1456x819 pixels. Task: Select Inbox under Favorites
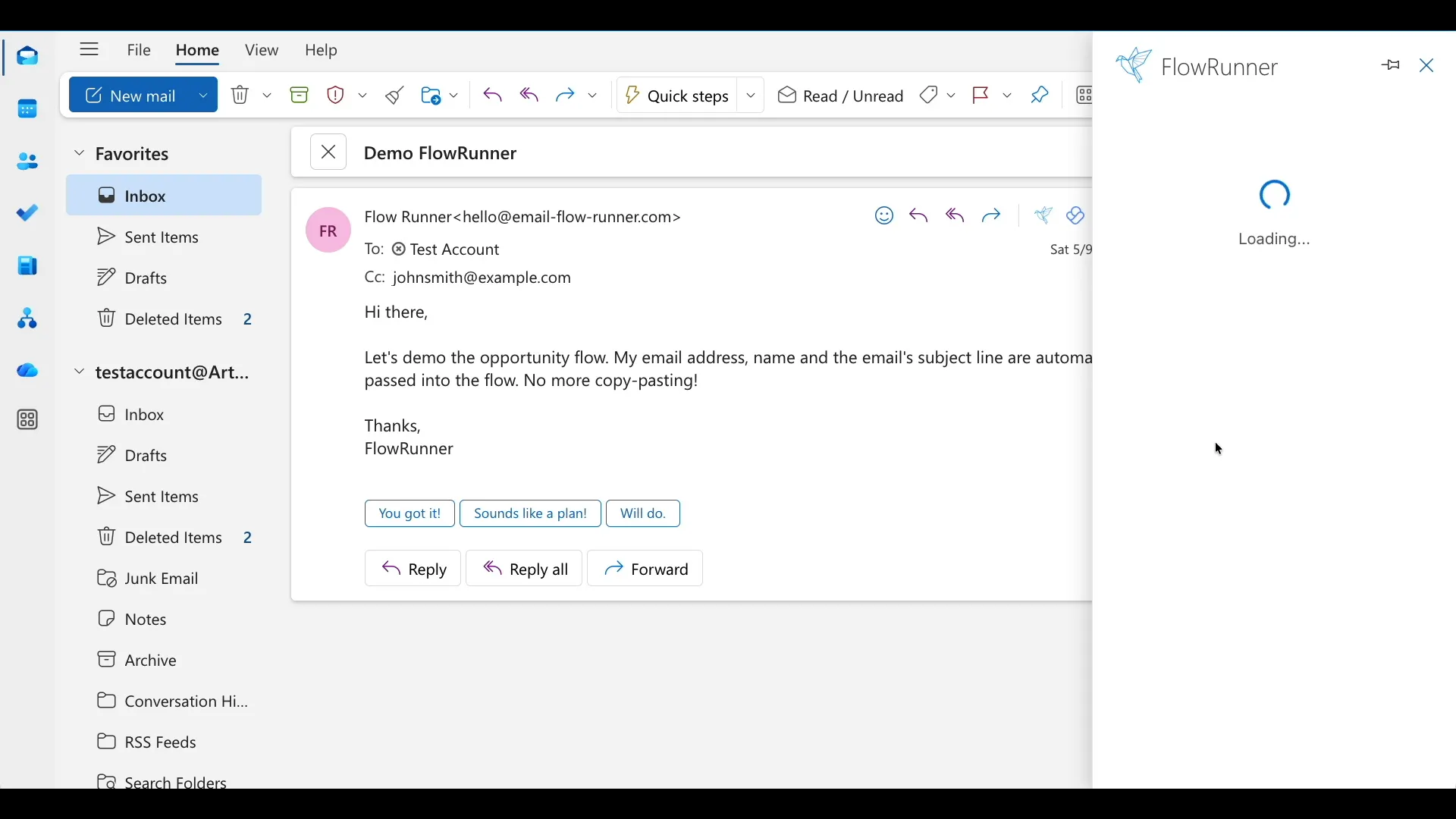(x=165, y=196)
